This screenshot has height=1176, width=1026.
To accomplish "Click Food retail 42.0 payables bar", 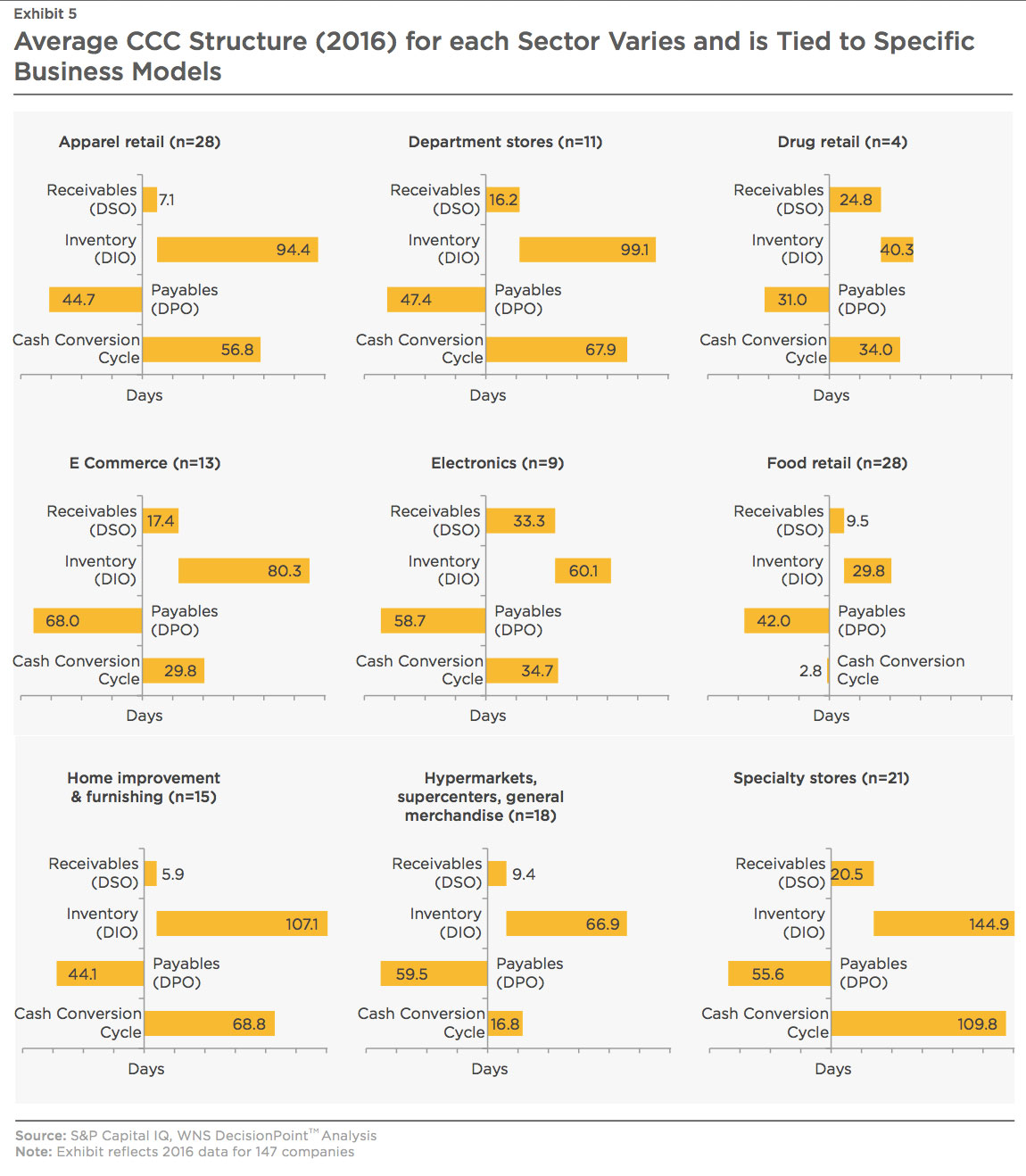I will pos(787,621).
